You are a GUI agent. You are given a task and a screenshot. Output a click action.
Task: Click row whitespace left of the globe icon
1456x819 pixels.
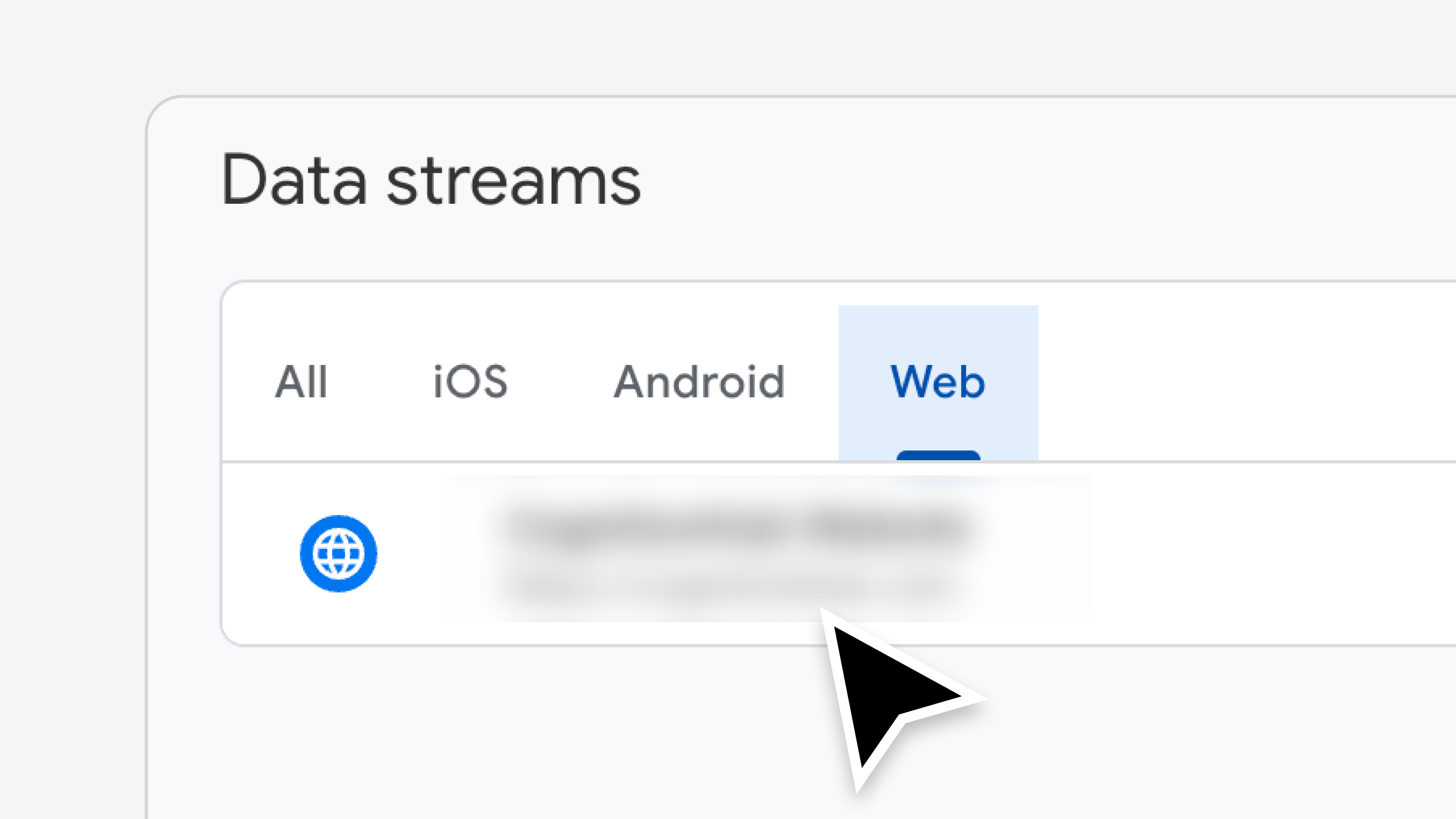click(x=260, y=554)
